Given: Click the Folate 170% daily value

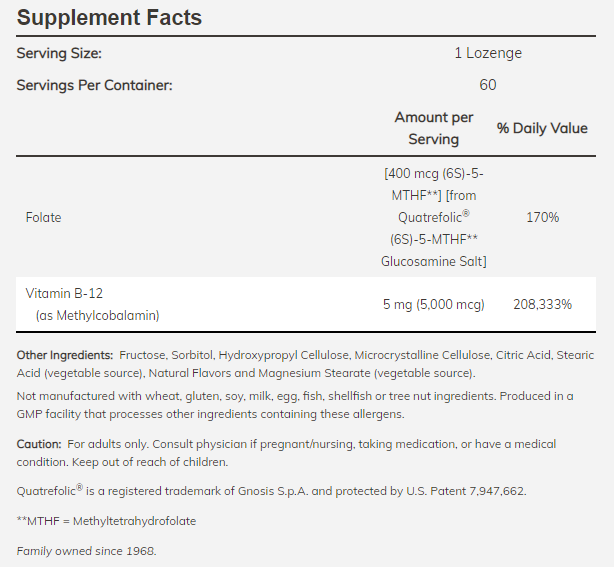Looking at the screenshot, I should tap(542, 217).
